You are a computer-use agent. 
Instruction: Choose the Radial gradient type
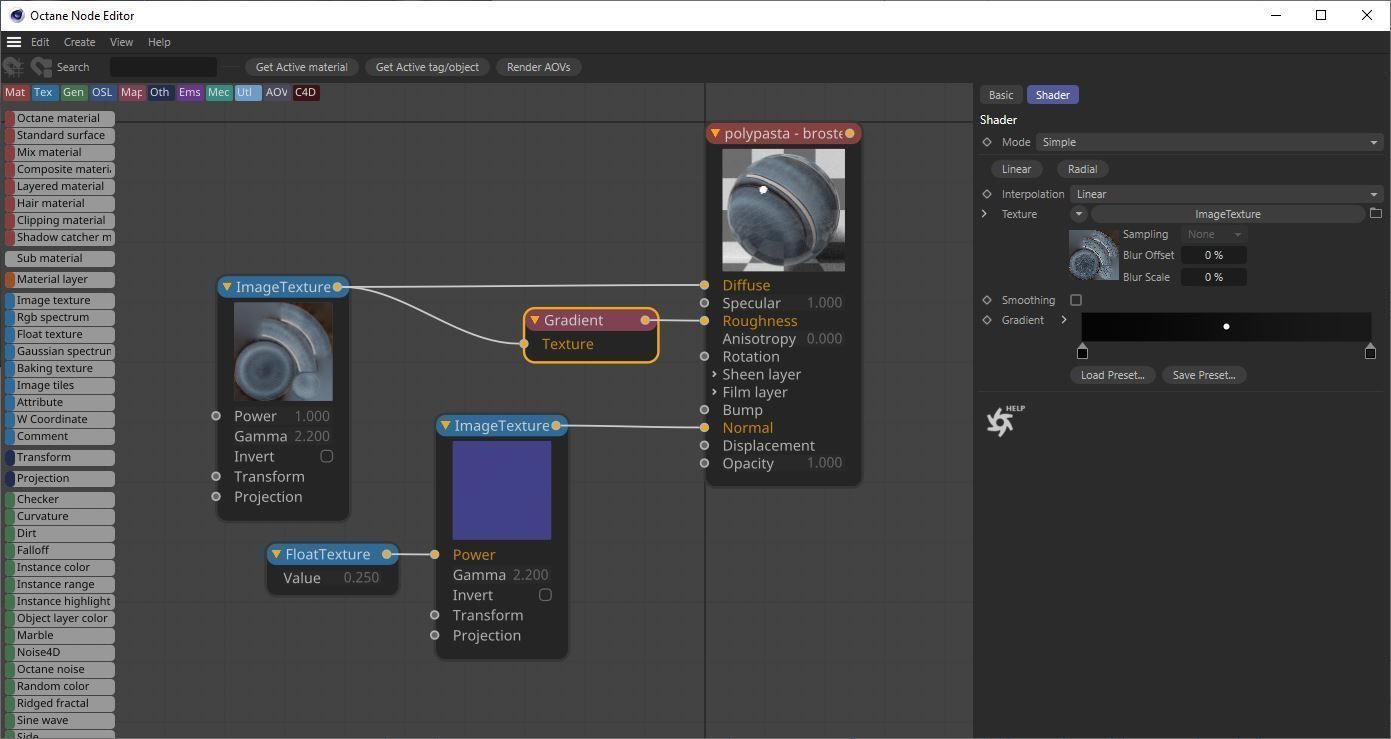pos(1083,169)
